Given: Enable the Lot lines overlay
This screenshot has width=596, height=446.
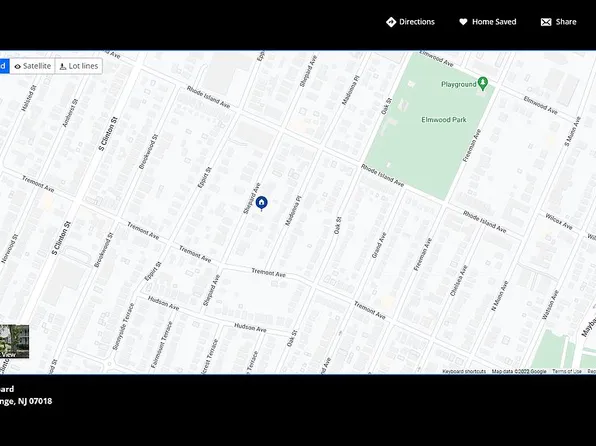Looking at the screenshot, I should [x=79, y=66].
